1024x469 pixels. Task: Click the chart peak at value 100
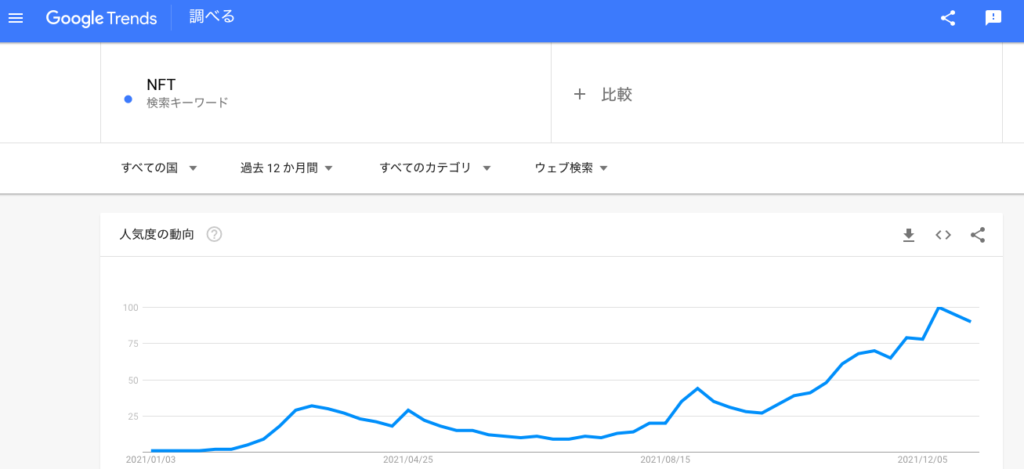click(939, 307)
